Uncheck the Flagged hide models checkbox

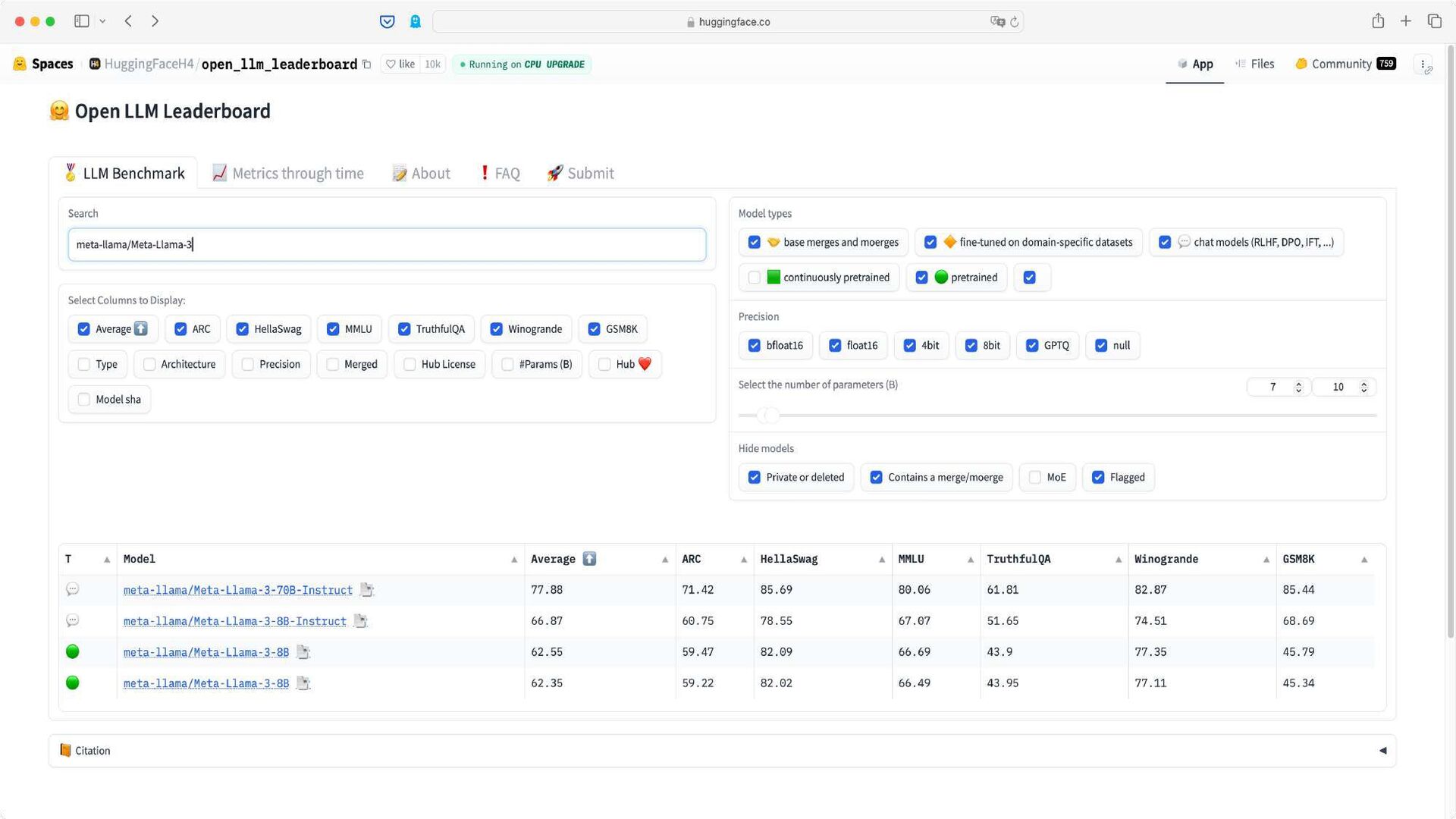(1098, 478)
